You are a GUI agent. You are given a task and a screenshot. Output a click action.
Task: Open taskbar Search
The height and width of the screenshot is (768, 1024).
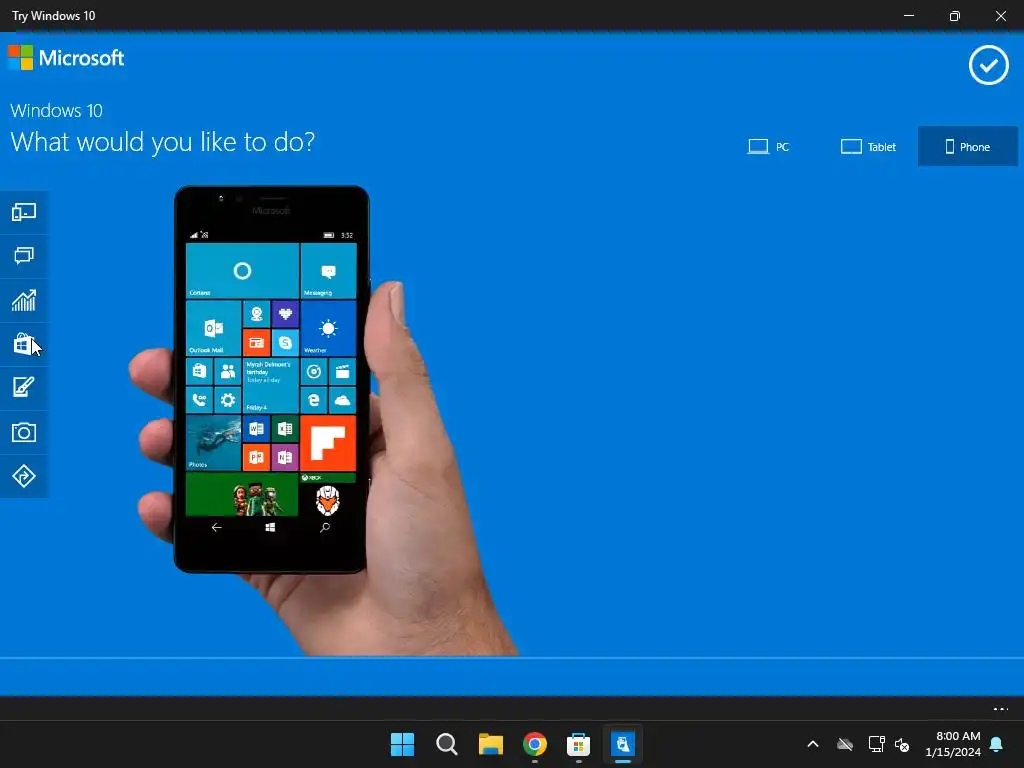[447, 744]
